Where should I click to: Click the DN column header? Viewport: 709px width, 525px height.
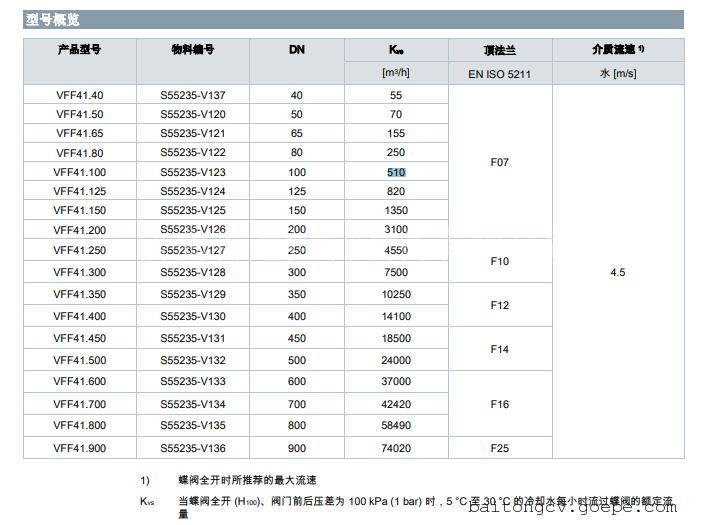(297, 49)
